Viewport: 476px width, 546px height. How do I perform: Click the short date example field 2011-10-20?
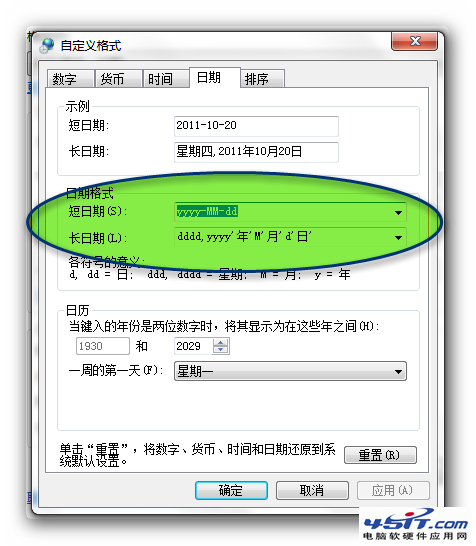click(256, 126)
